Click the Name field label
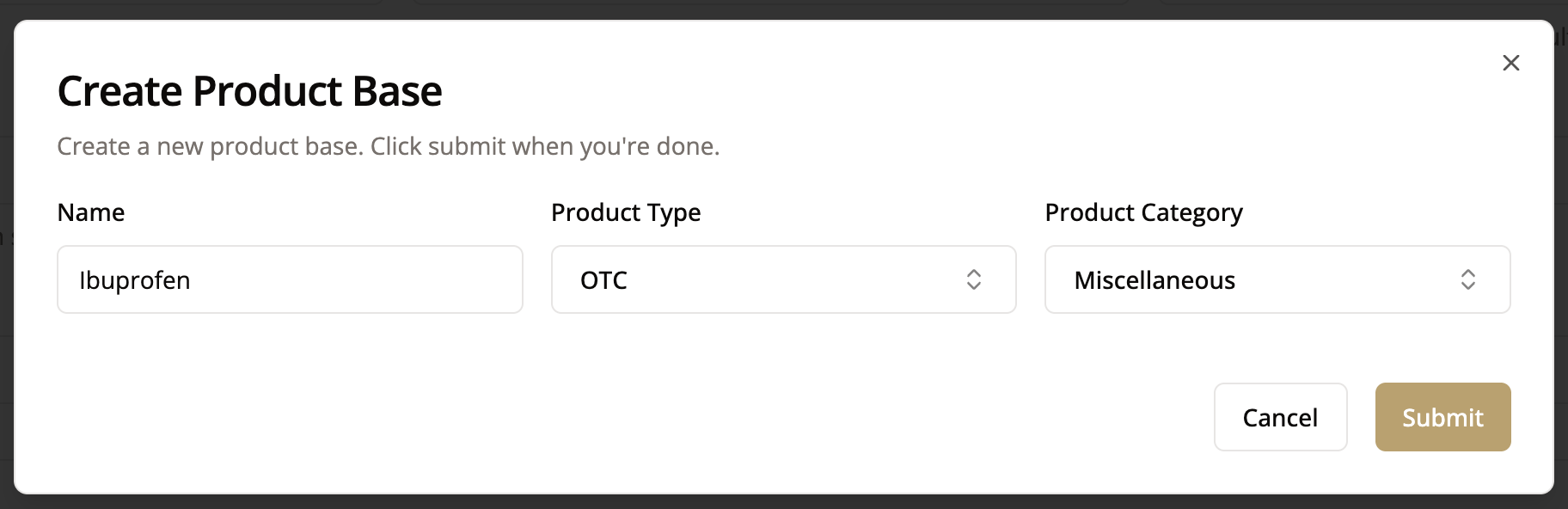 click(90, 212)
